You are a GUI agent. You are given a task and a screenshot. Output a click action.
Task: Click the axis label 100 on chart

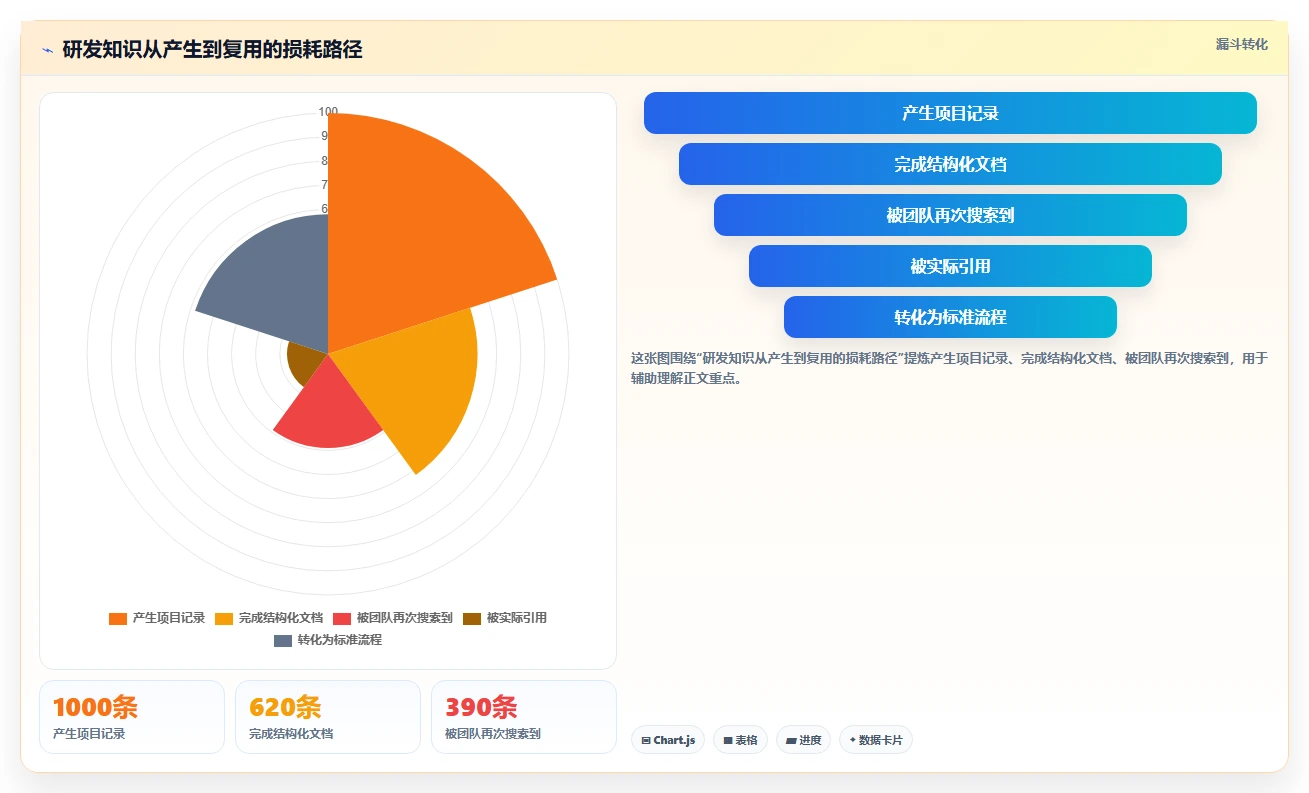pos(328,112)
